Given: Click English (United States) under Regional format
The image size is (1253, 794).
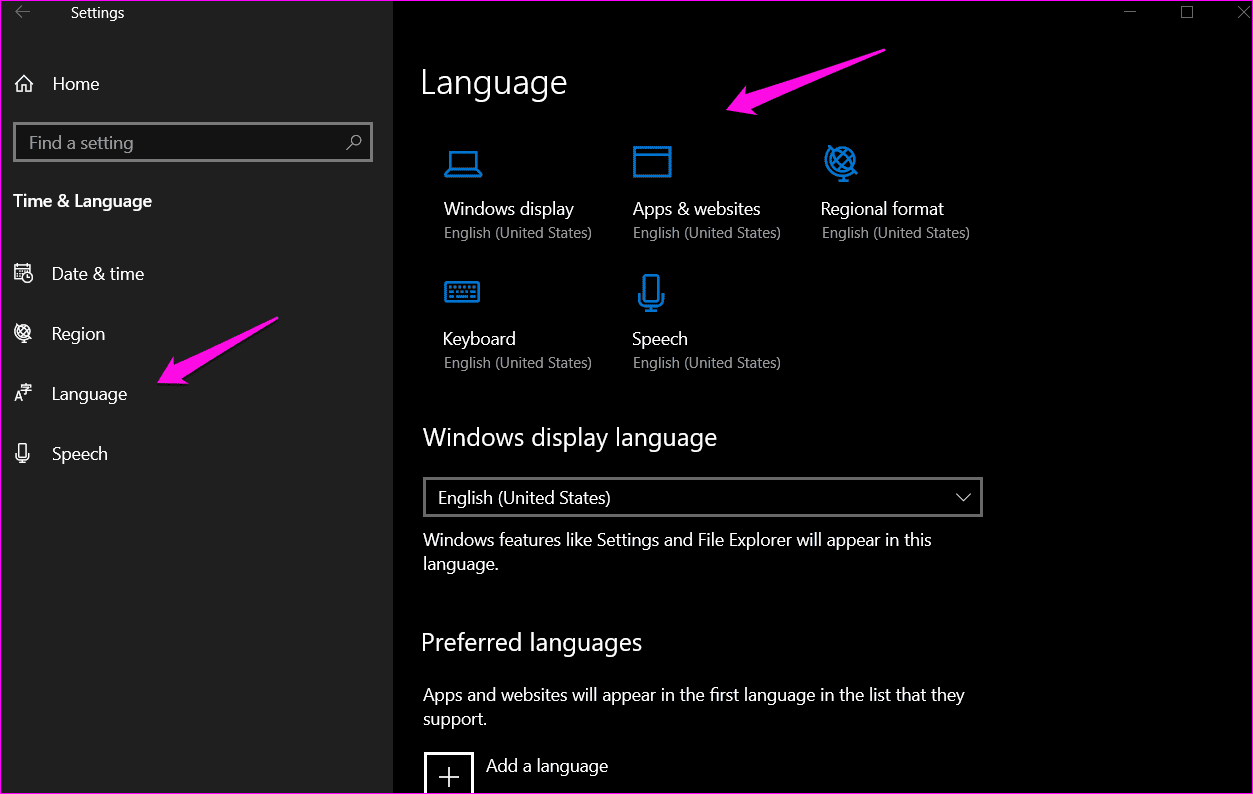Looking at the screenshot, I should pos(896,233).
